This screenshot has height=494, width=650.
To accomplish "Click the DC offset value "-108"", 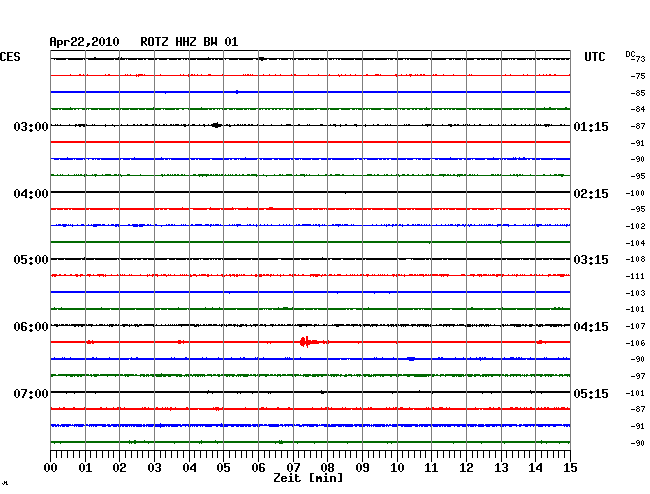I will click(x=635, y=259).
